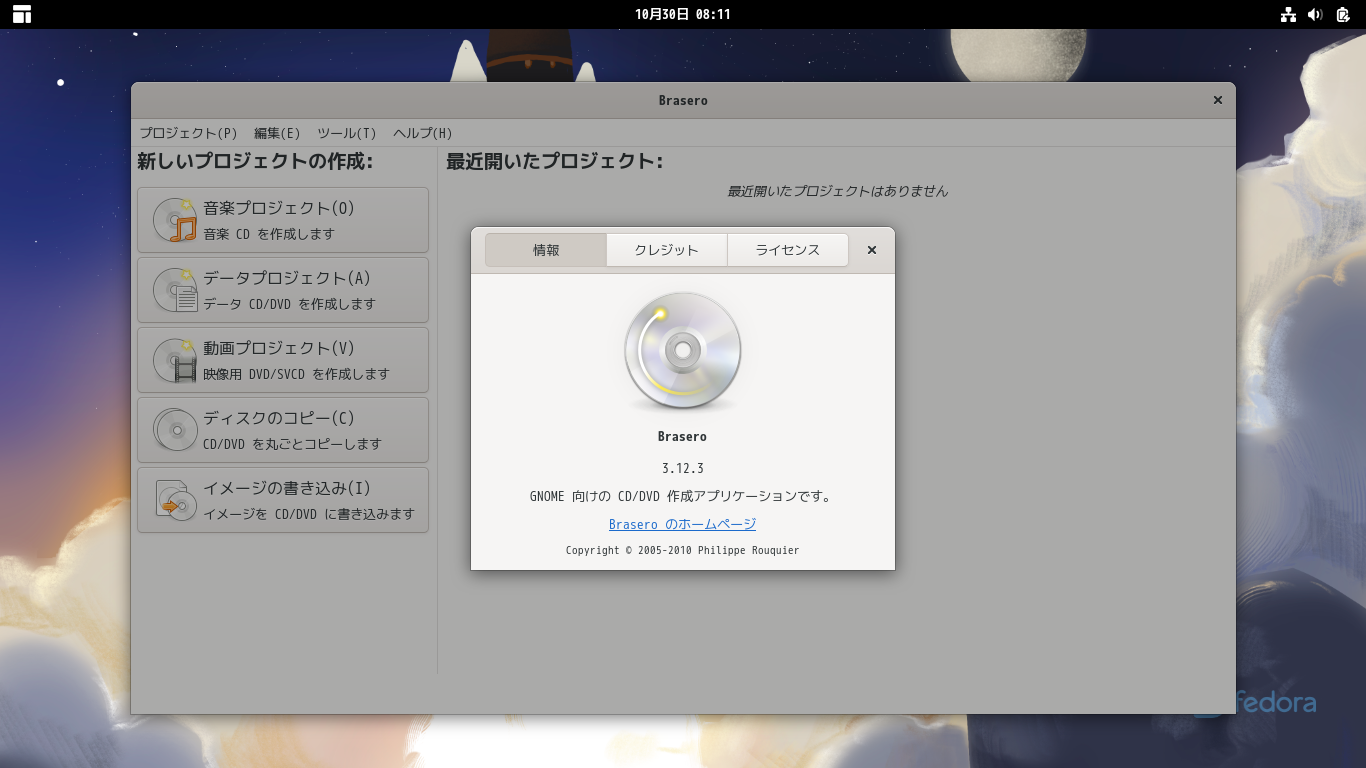Start a new 音楽プロジェクト(O) project
This screenshot has width=1366, height=768.
coord(283,220)
